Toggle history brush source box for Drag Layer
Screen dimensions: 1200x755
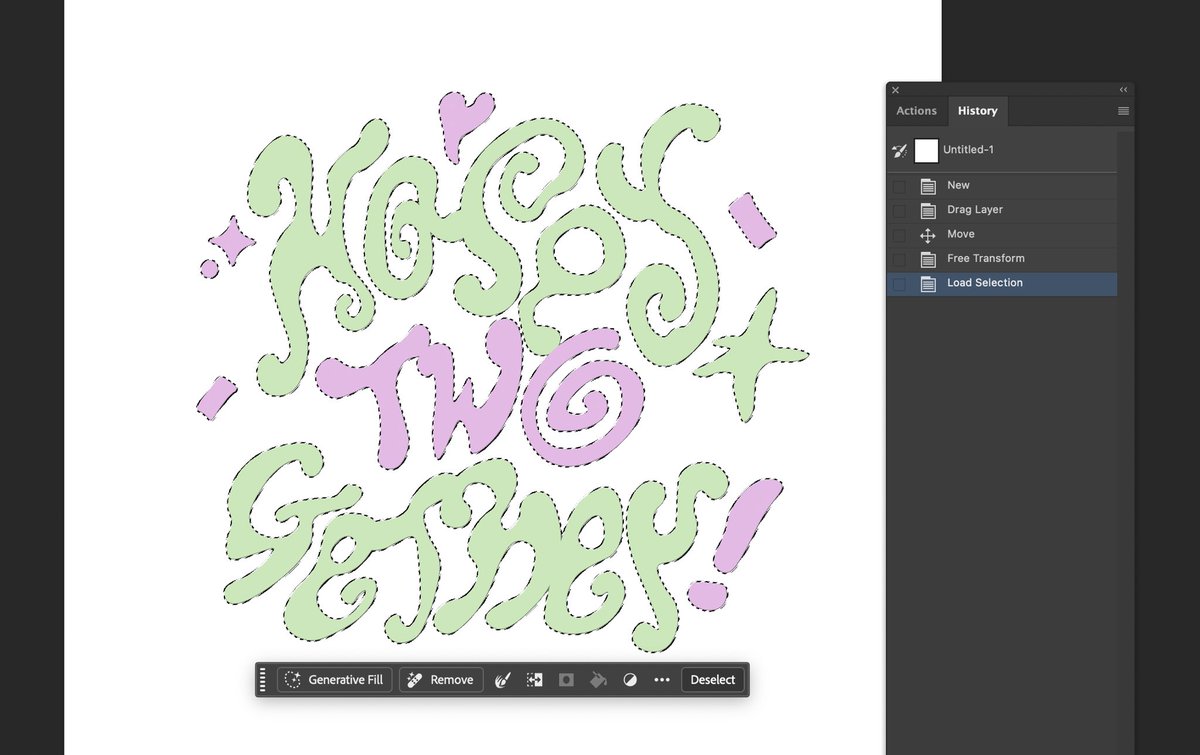[x=899, y=210]
